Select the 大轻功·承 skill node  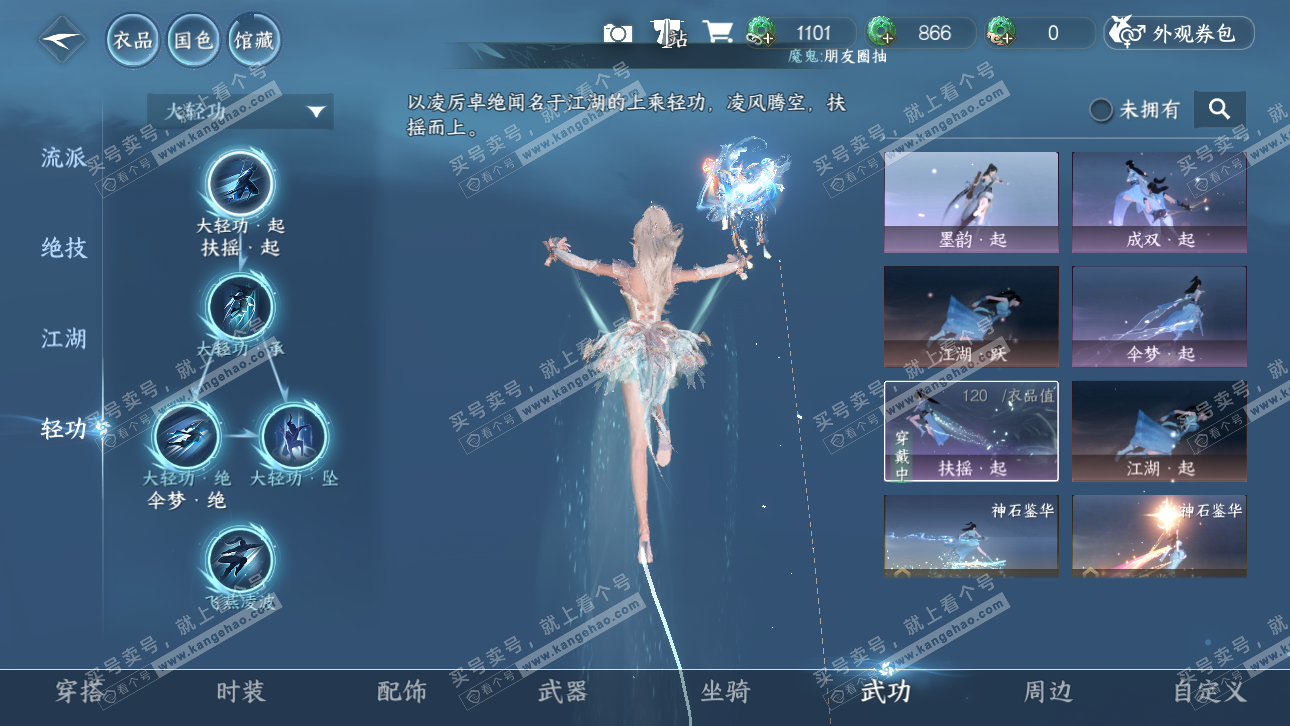point(240,306)
